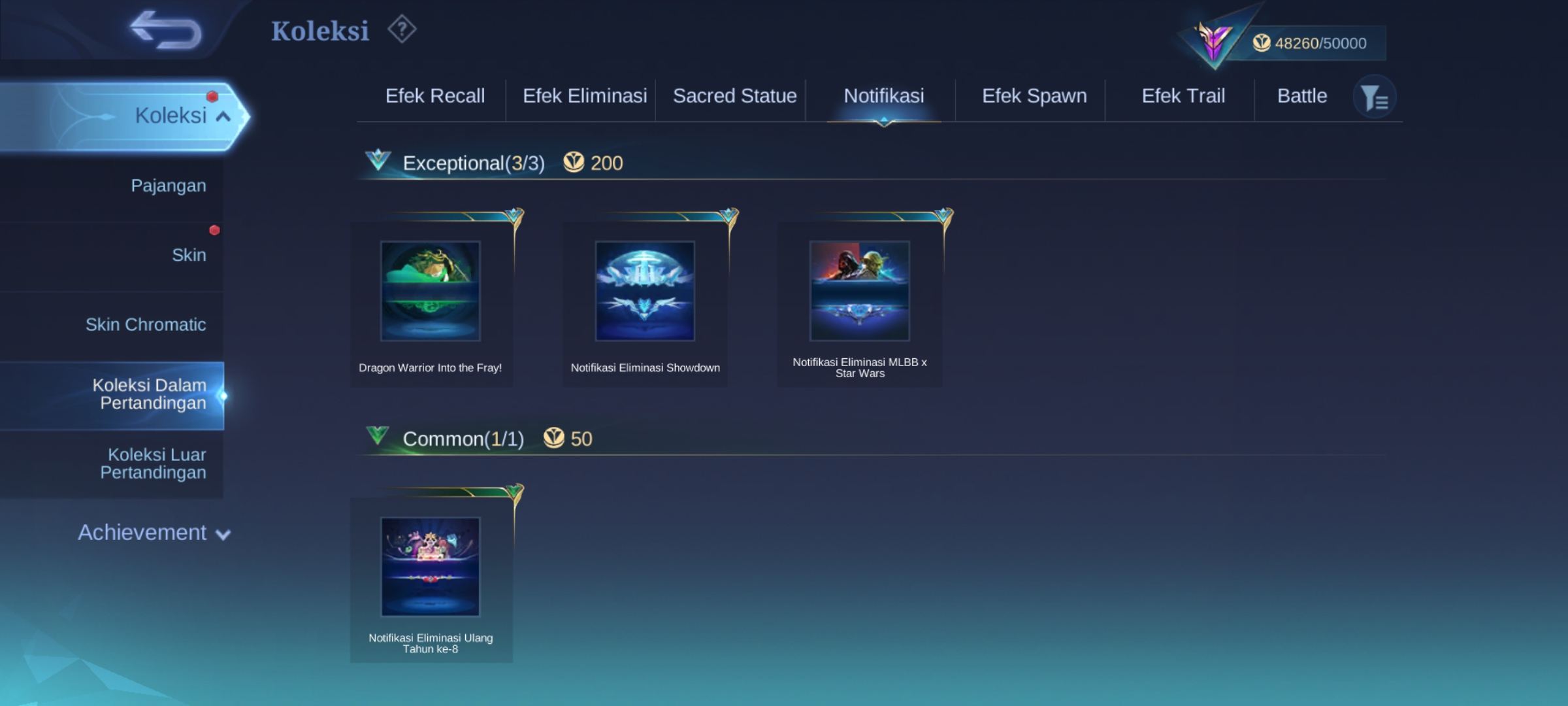Open the Sacred Statue tab
This screenshot has height=706, width=1568.
tap(734, 96)
